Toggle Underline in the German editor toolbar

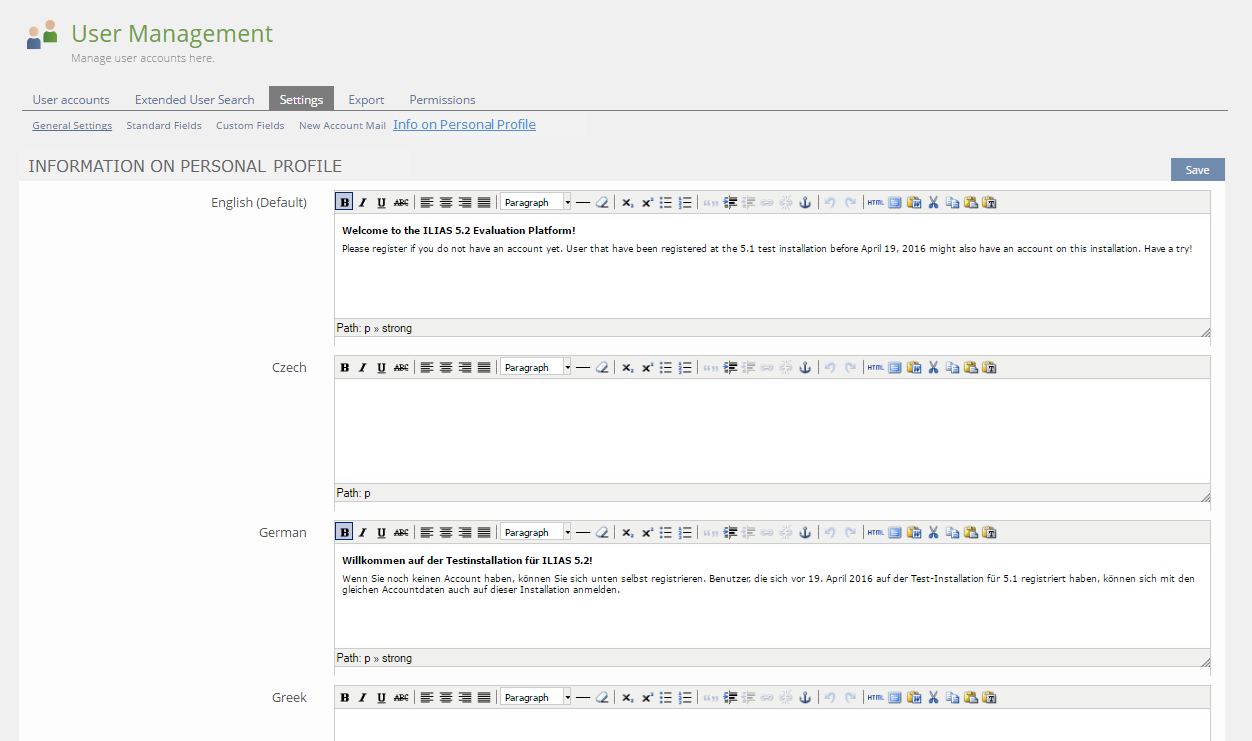tap(382, 532)
